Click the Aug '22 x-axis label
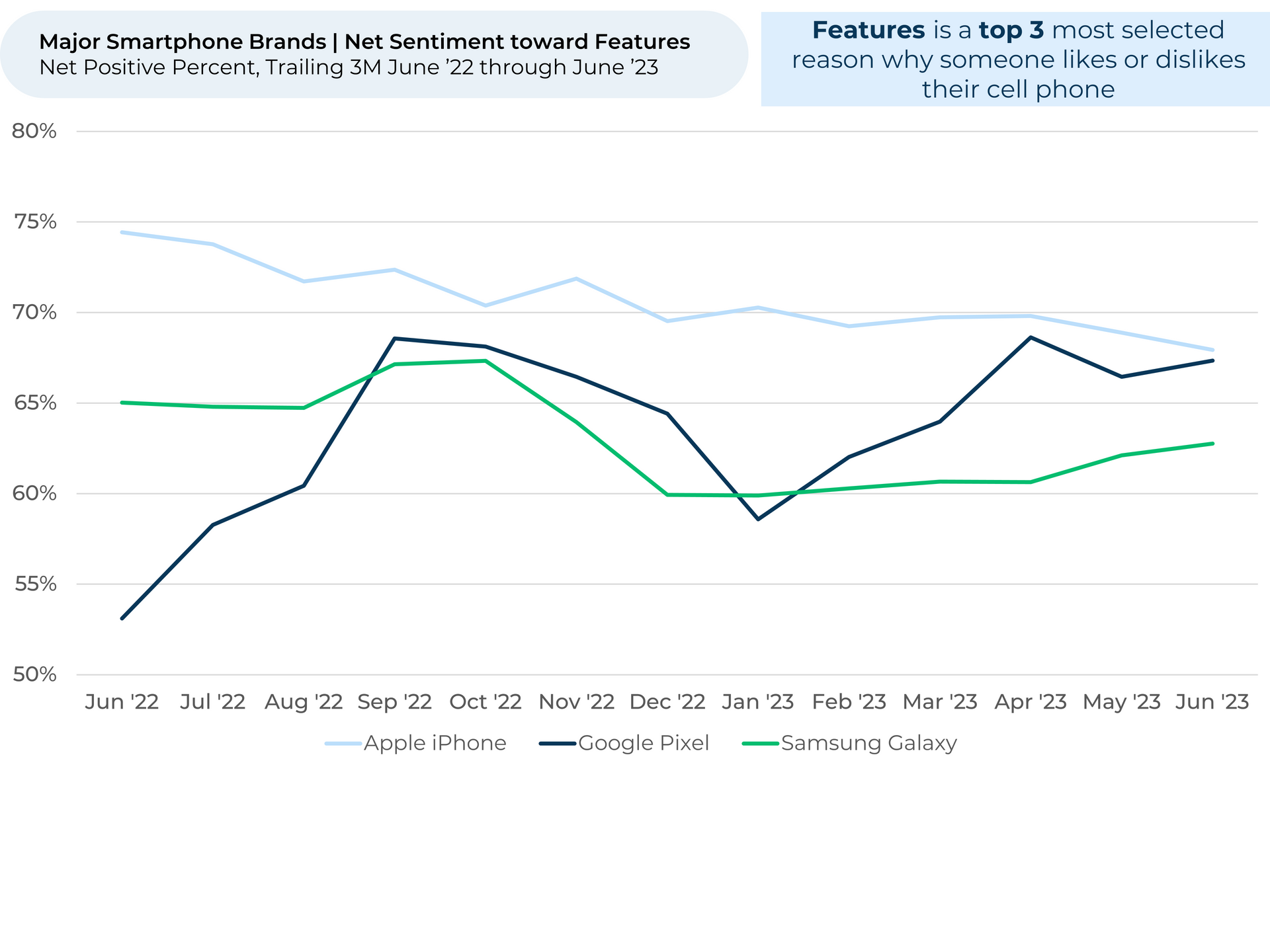Screen dimensions: 1270x952 304,702
